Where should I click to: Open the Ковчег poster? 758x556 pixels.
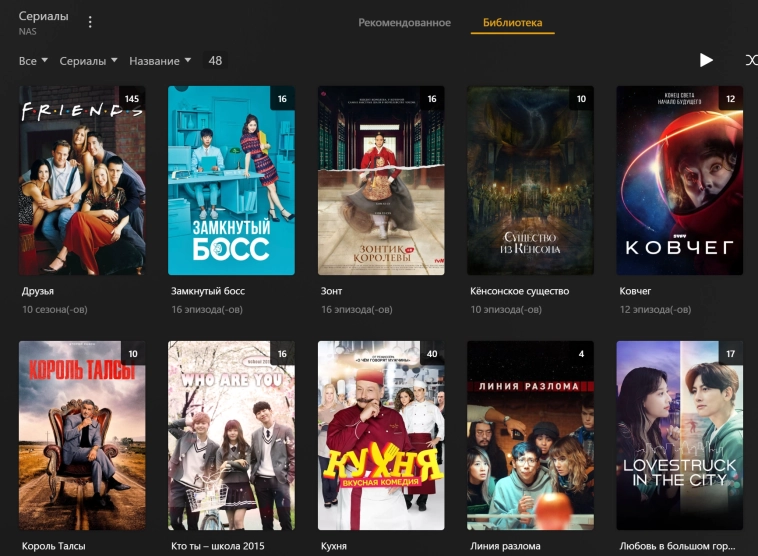point(680,181)
